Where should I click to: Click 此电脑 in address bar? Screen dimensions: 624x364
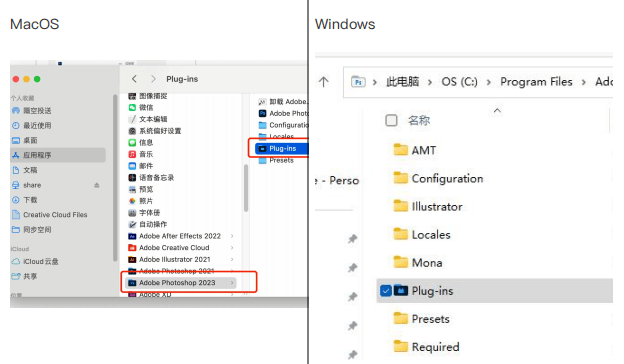coord(402,82)
